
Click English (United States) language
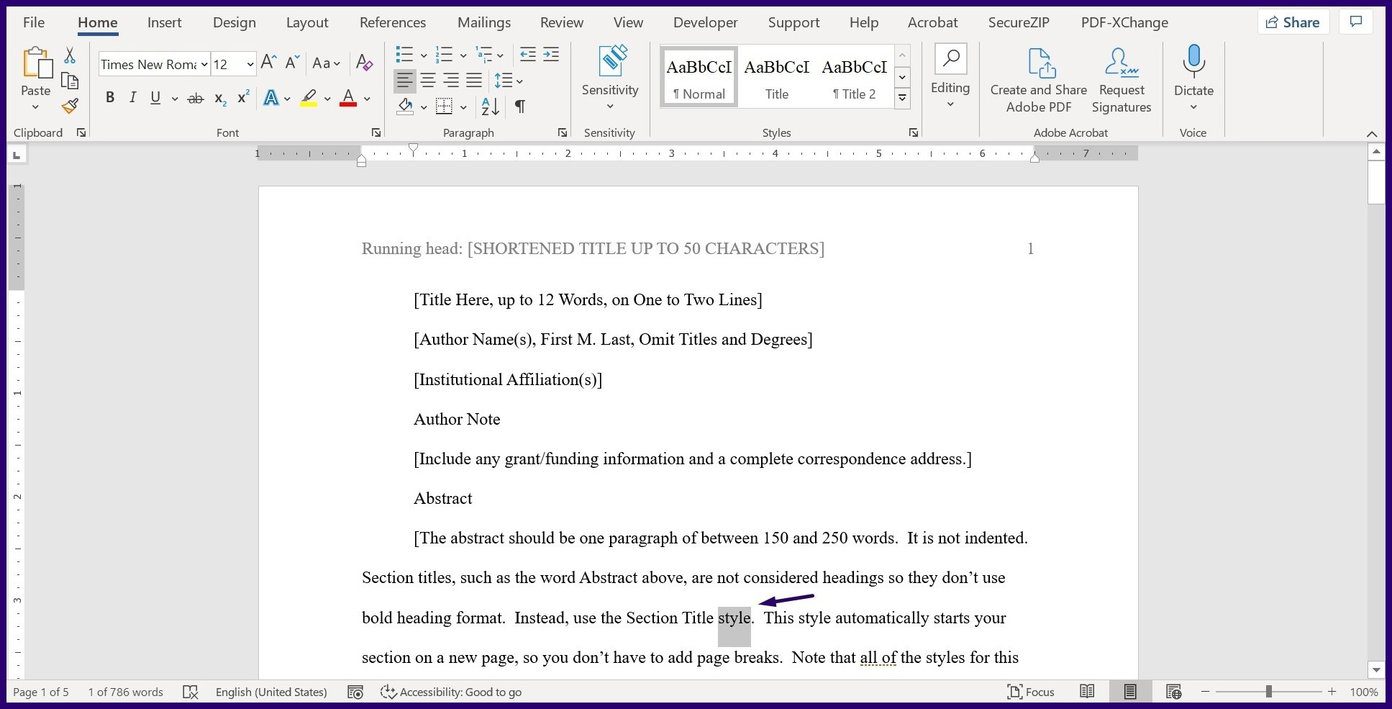point(271,692)
